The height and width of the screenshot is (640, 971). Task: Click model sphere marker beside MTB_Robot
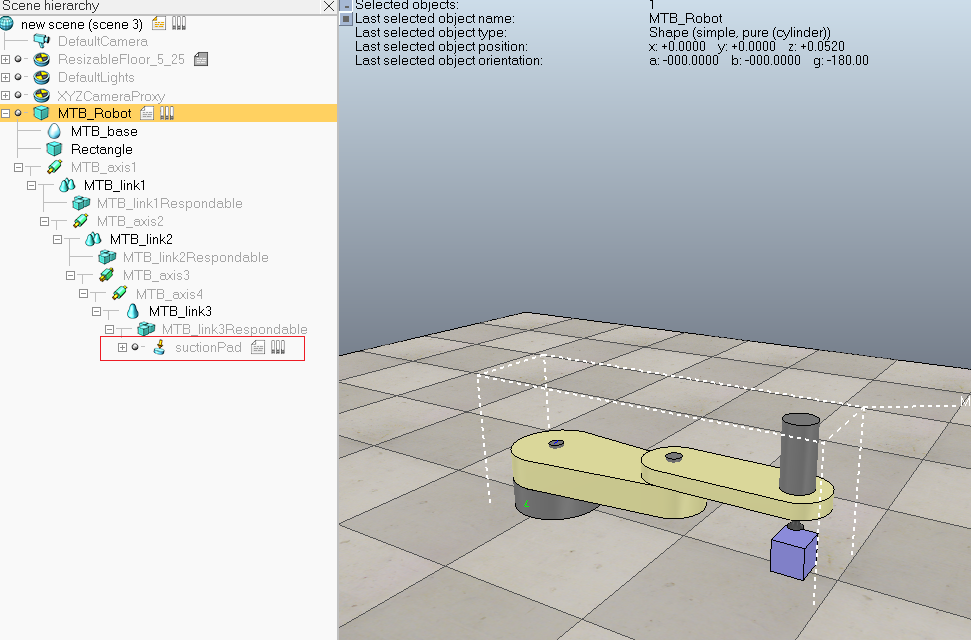(x=18, y=113)
